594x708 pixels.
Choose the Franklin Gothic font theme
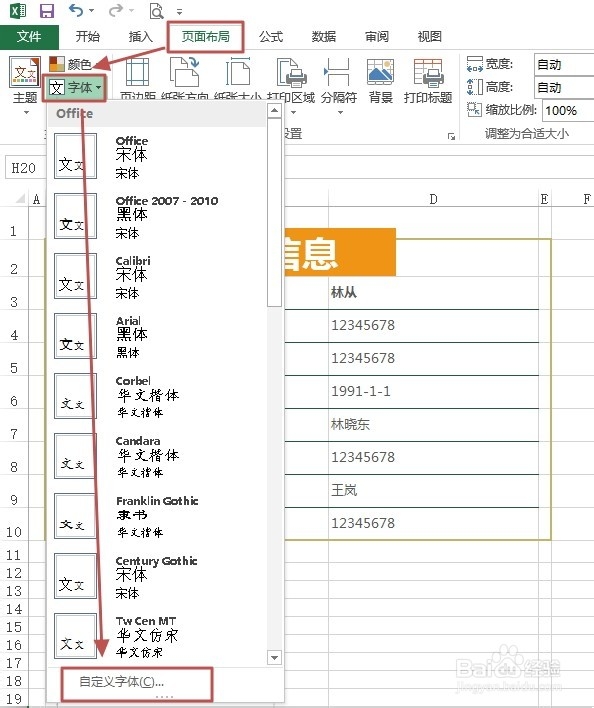(158, 517)
